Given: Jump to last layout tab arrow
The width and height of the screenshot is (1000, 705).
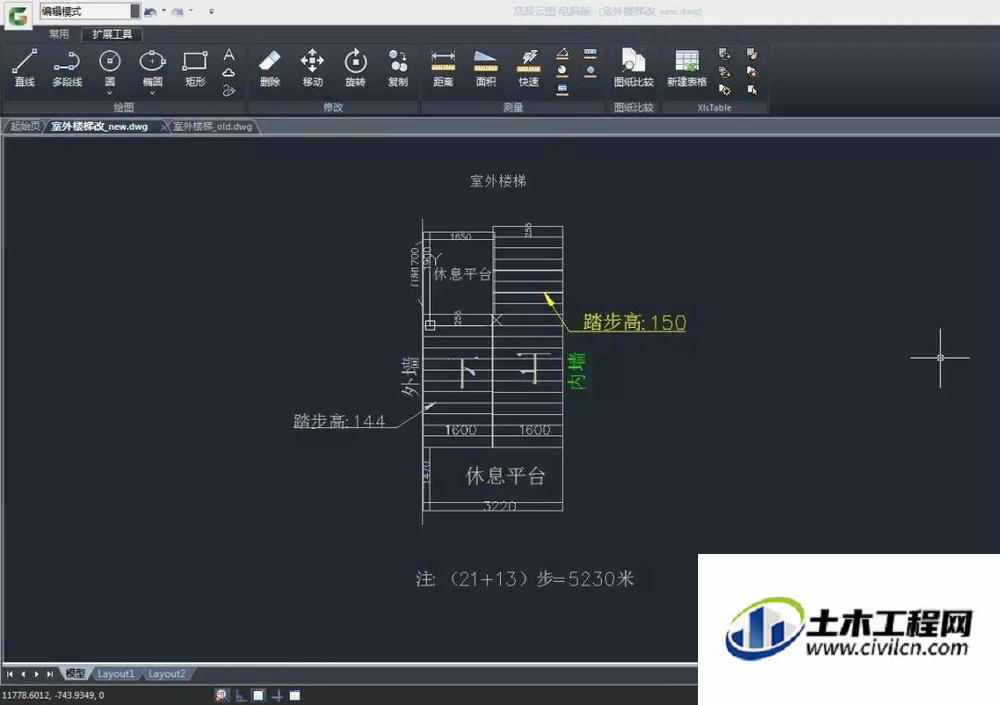Looking at the screenshot, I should [50, 674].
